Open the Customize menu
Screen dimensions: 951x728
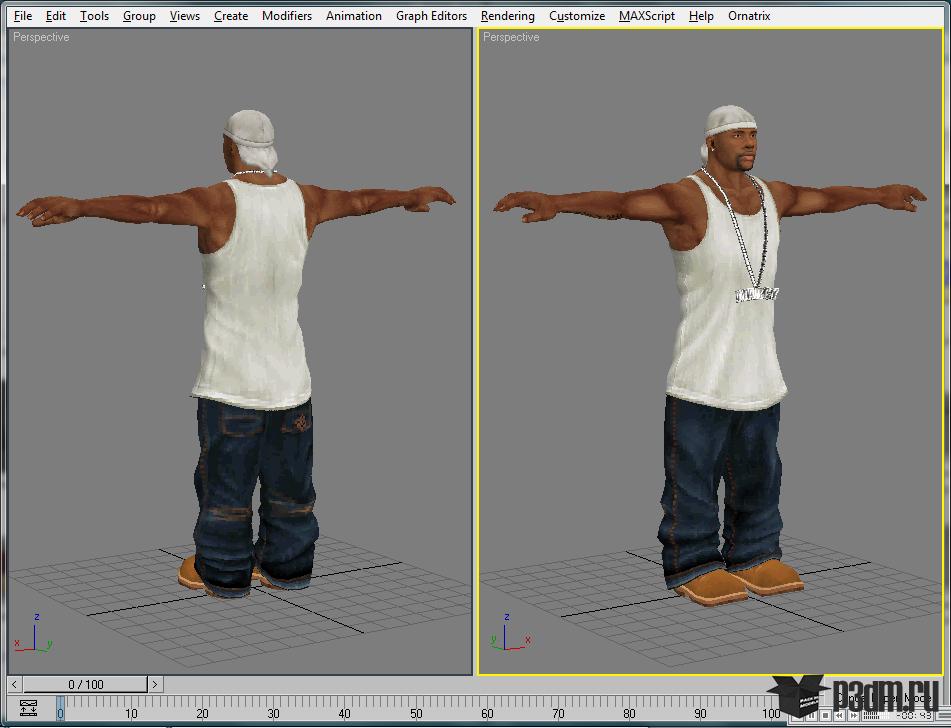576,16
